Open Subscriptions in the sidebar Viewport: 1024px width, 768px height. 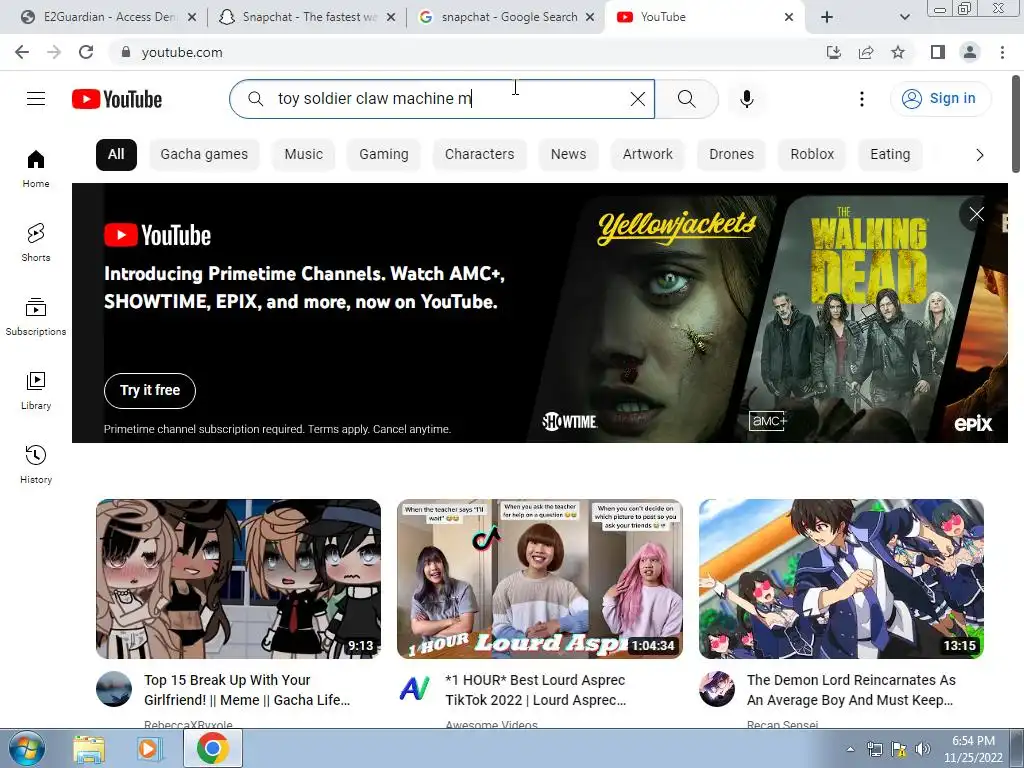coord(36,317)
